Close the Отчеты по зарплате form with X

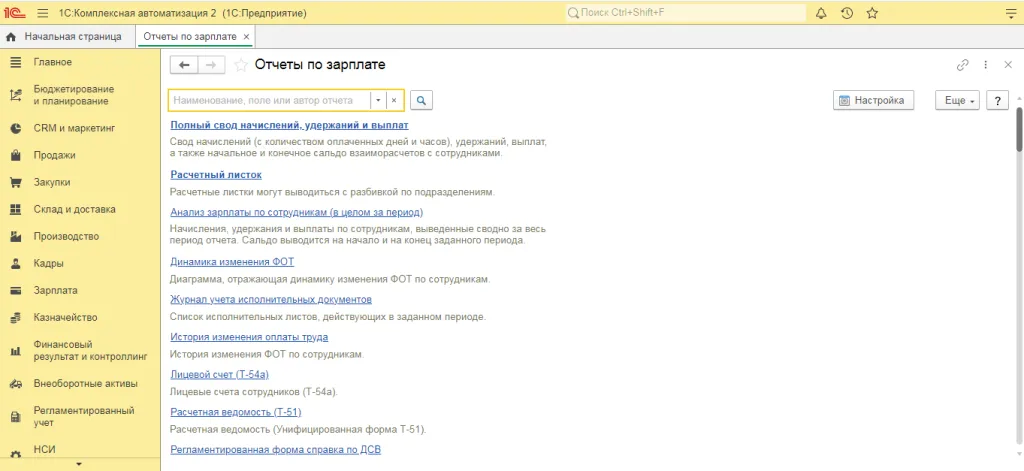point(1008,65)
